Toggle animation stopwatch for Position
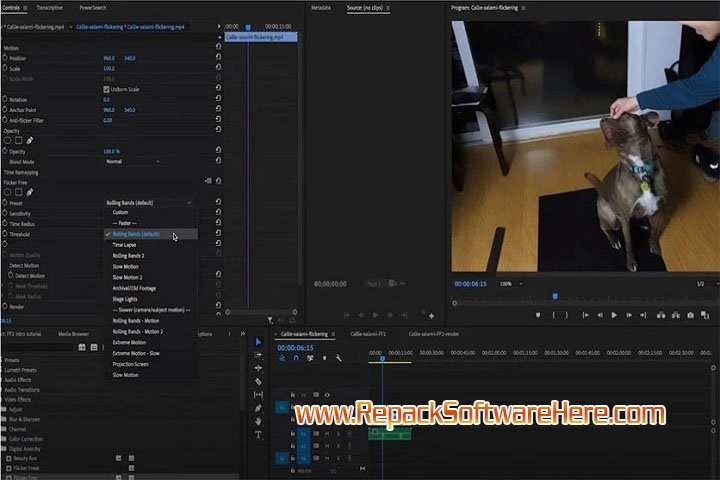This screenshot has width=720, height=480. click(x=5, y=58)
